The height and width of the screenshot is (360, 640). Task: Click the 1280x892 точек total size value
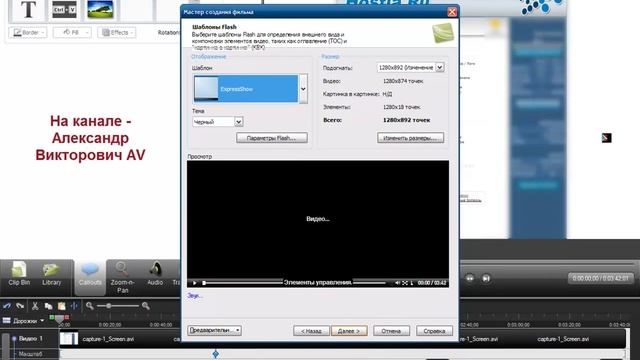coord(407,120)
